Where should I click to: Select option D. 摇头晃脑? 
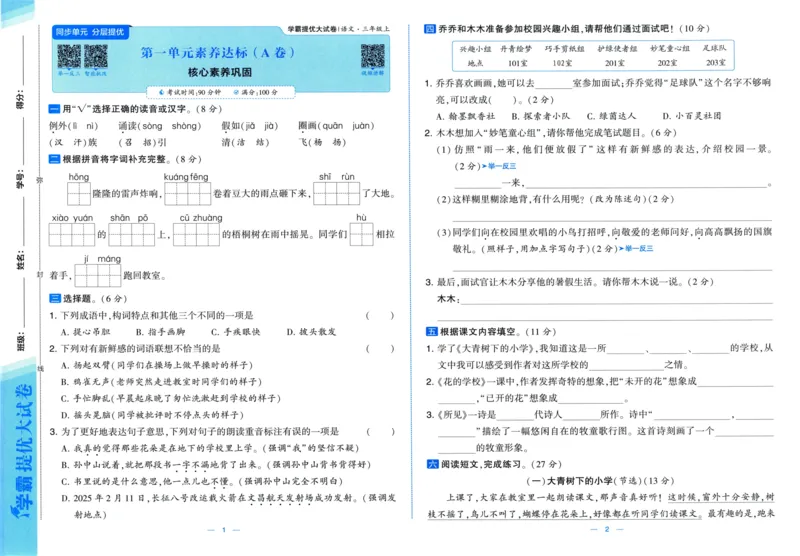coord(152,415)
